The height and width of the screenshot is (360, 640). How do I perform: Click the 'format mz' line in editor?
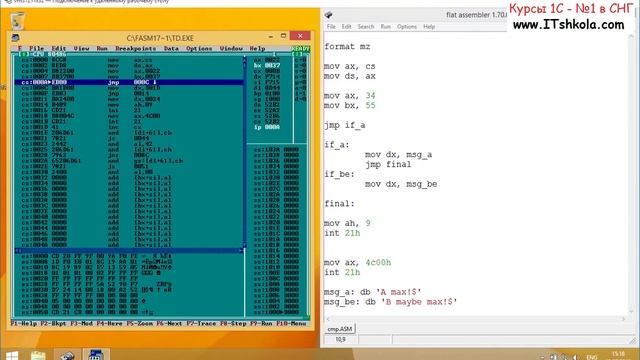[347, 47]
